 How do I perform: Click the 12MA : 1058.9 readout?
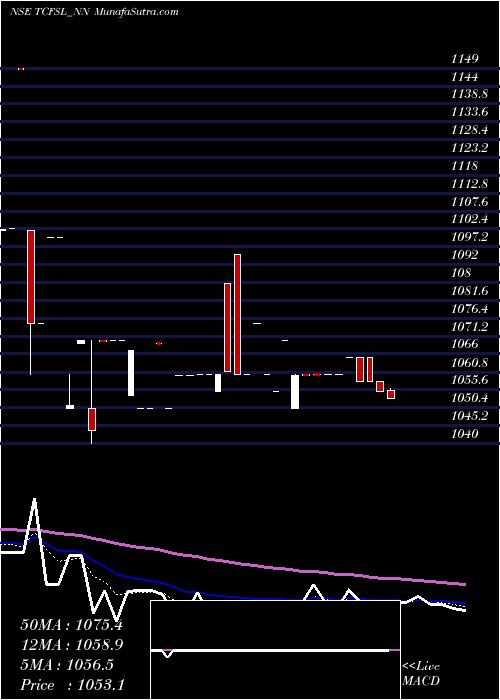(x=71, y=645)
